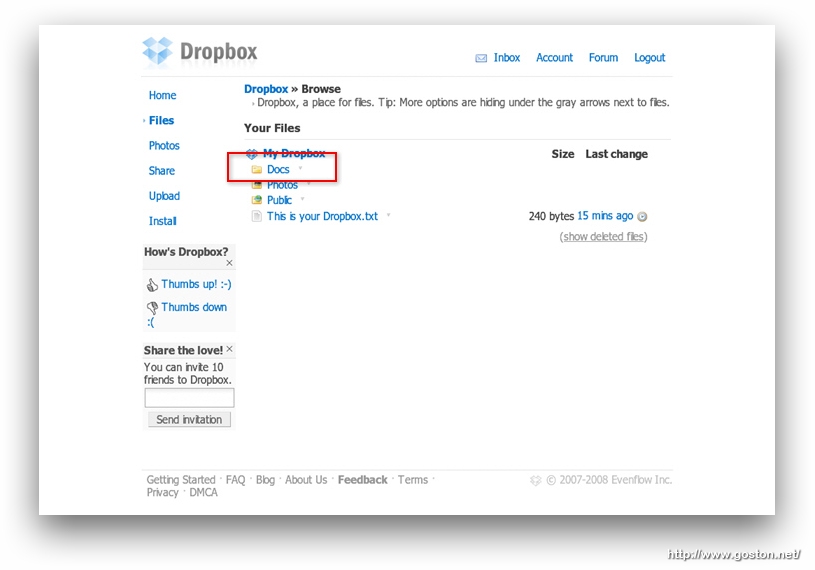Viewport: 815px width, 570px height.
Task: Open the My Dropbox root folder link
Action: (294, 153)
